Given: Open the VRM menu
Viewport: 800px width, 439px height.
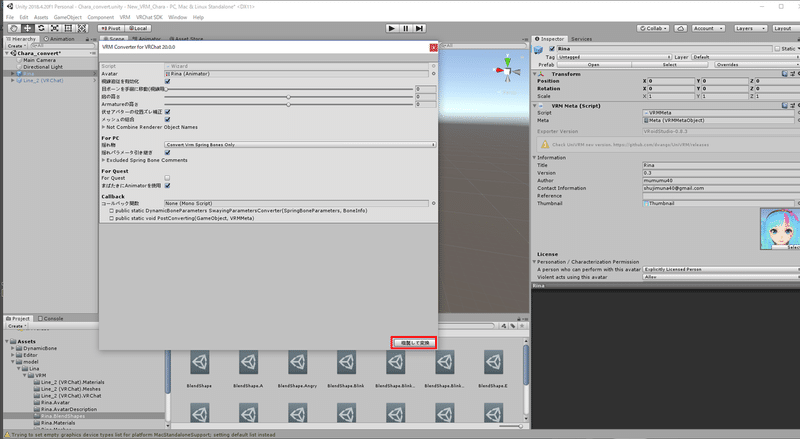Looking at the screenshot, I should pos(125,17).
